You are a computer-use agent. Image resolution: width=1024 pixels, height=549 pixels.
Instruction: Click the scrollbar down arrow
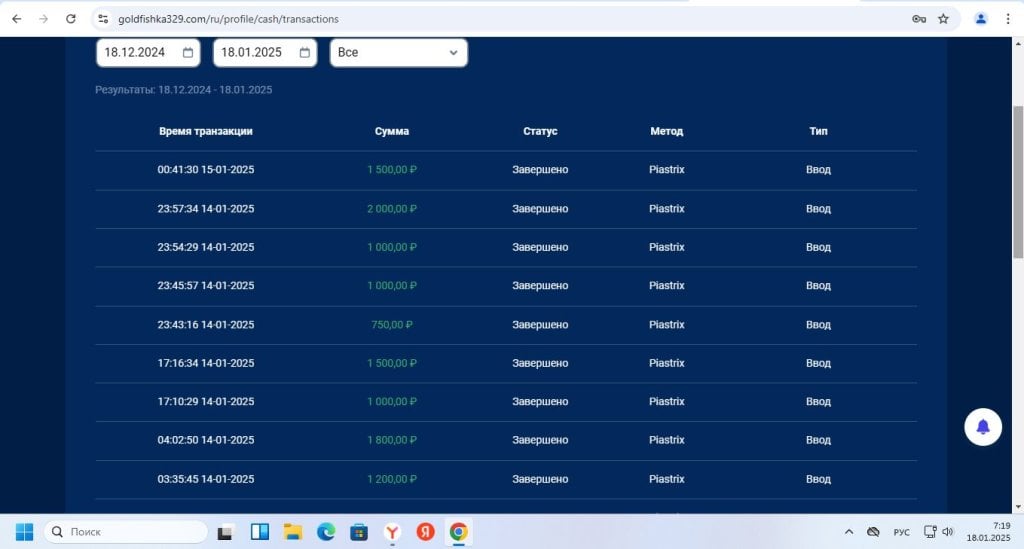1017,507
